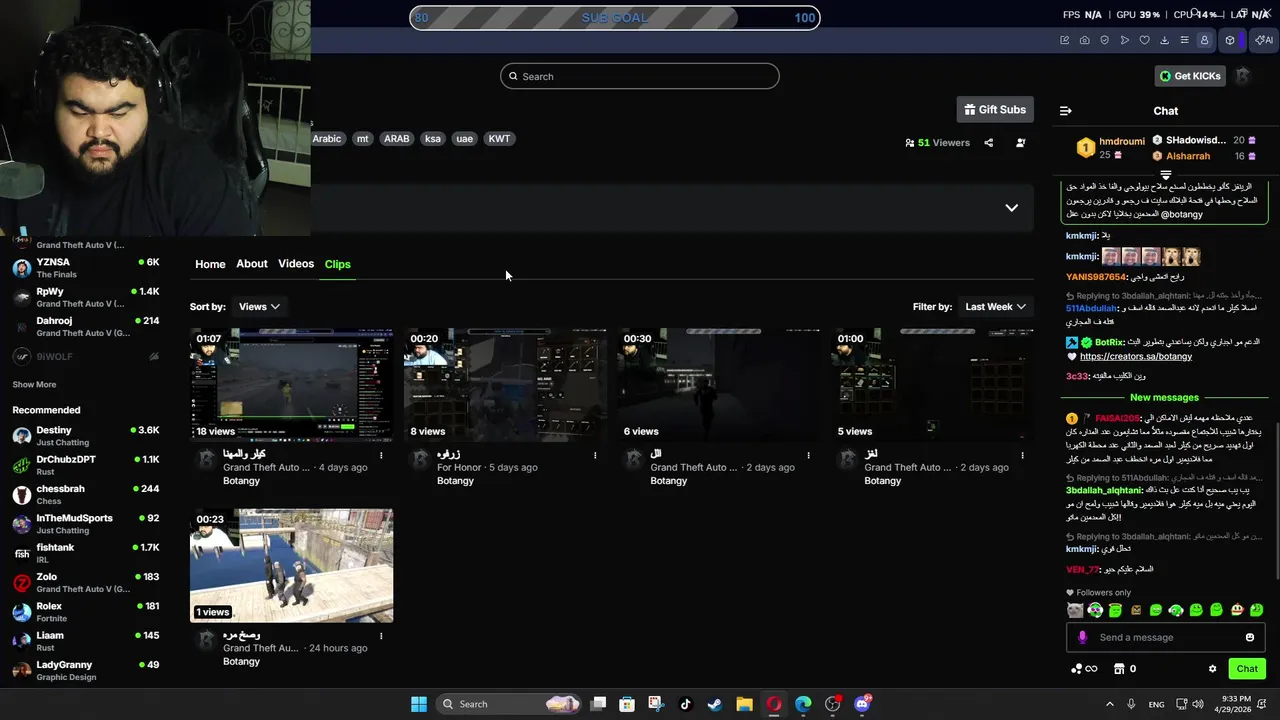Click the Get KICKs button
This screenshot has height=720, width=1280.
coord(1190,76)
